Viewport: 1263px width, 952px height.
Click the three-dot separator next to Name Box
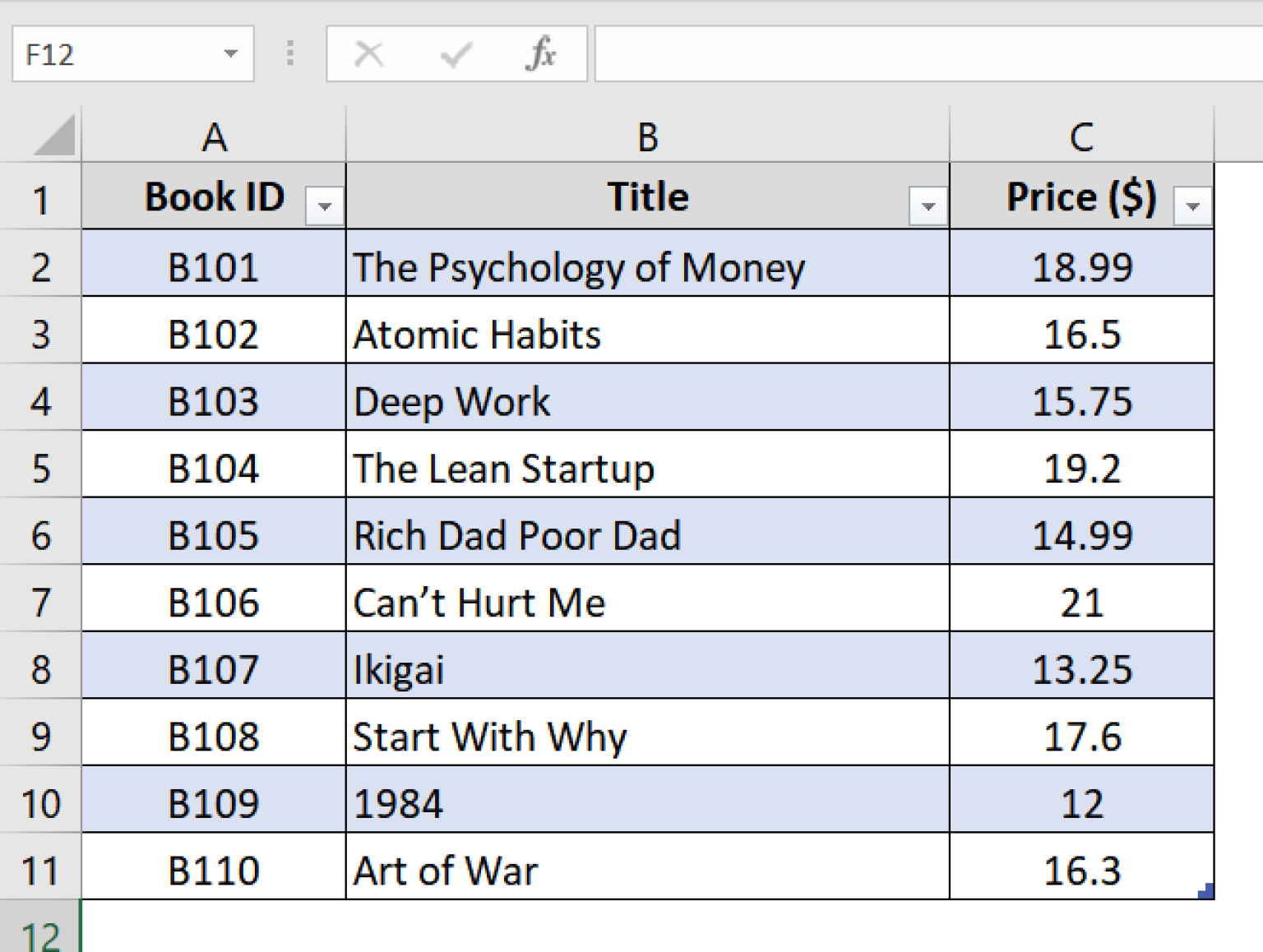click(289, 53)
